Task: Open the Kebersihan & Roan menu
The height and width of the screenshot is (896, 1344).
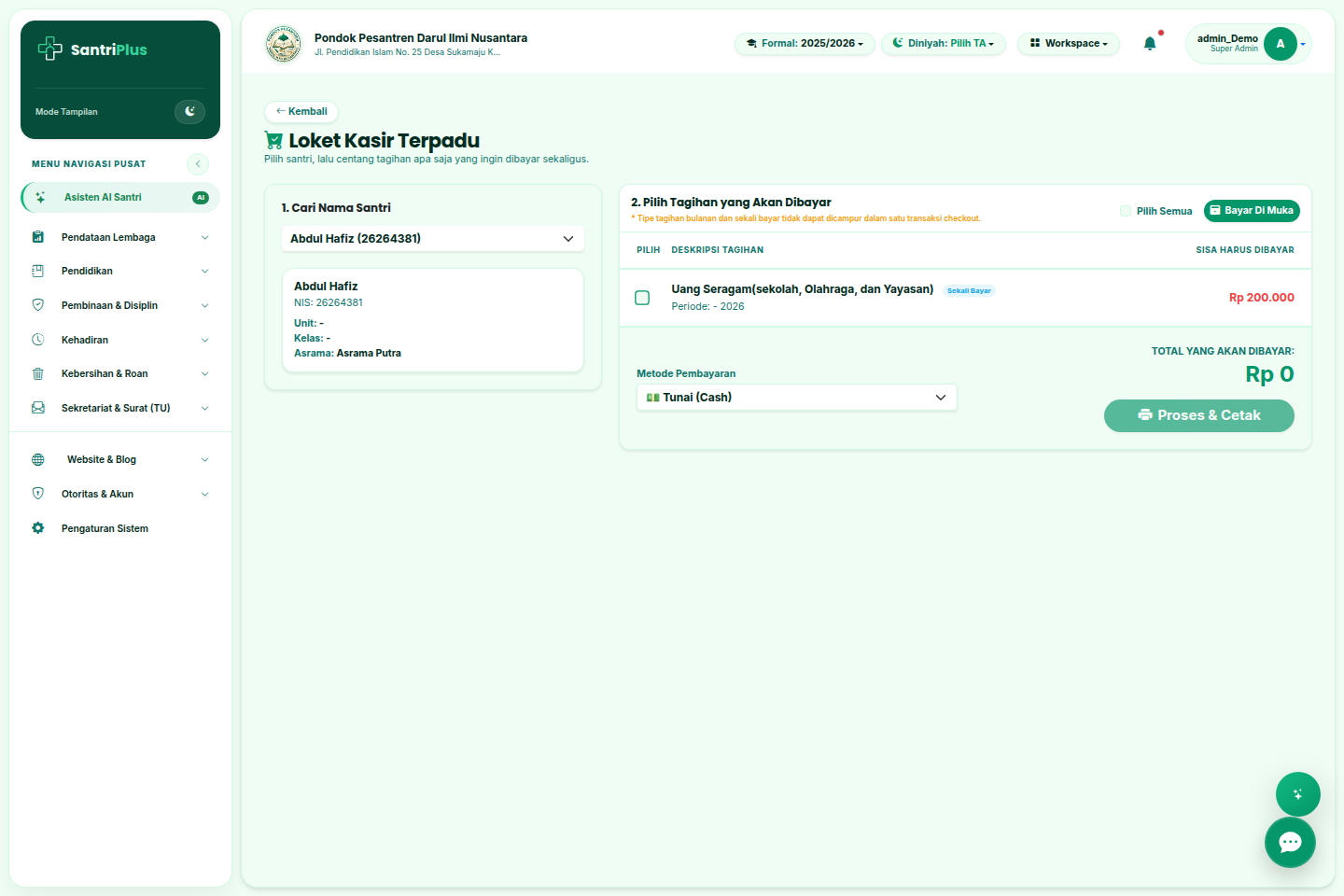Action: click(x=120, y=374)
